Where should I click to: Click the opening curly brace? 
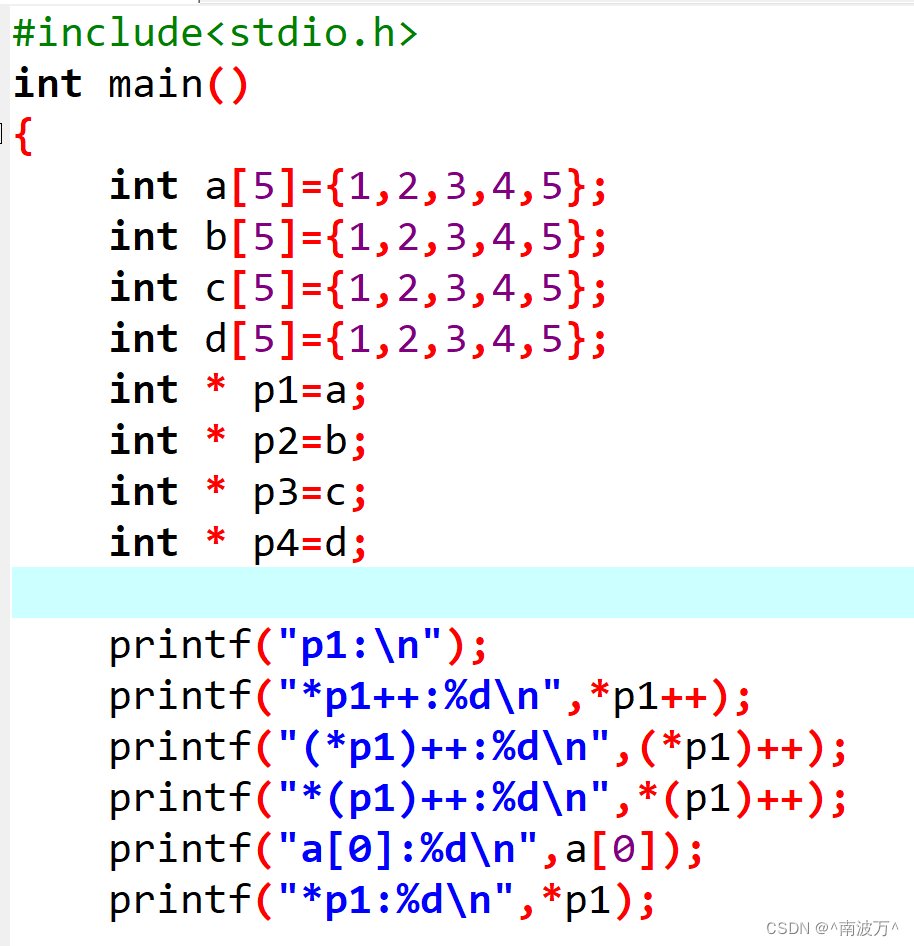tap(23, 136)
